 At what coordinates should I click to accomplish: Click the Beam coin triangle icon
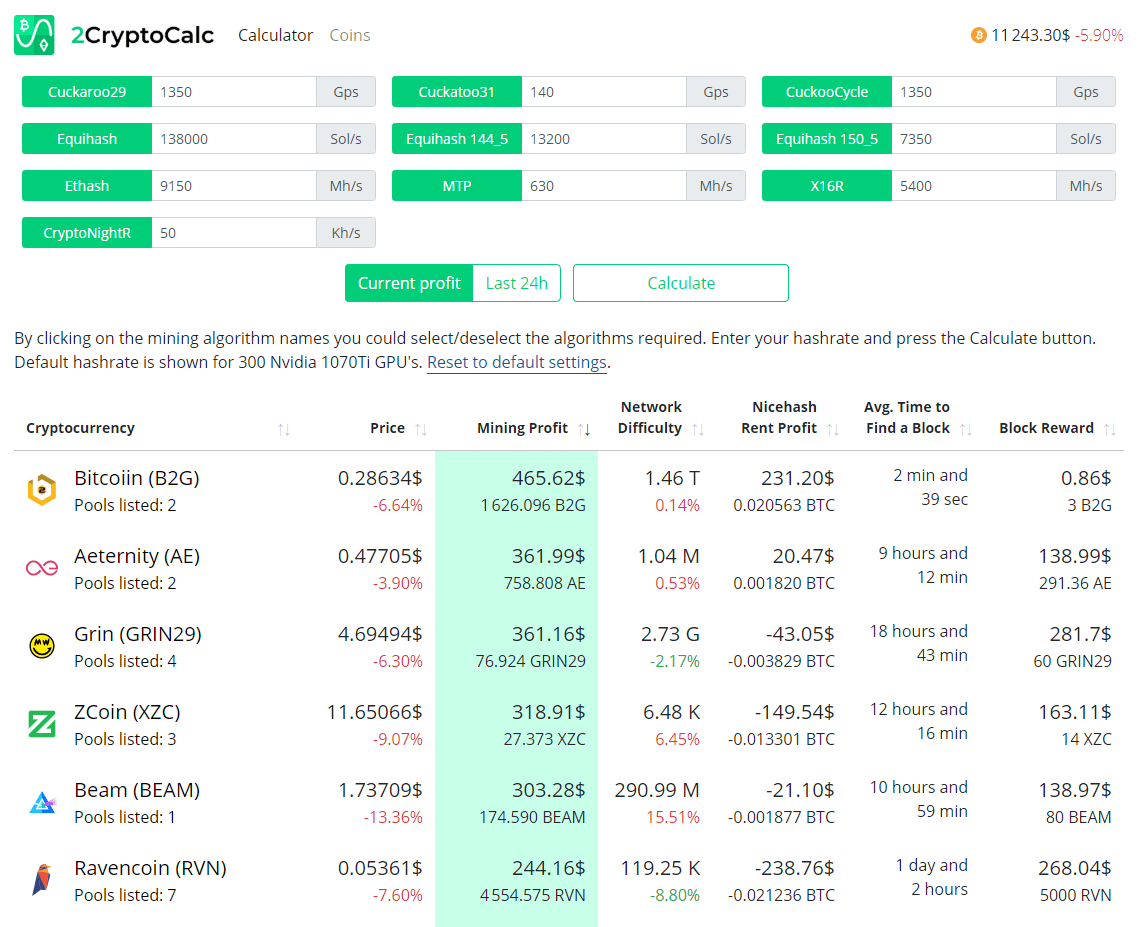[41, 802]
